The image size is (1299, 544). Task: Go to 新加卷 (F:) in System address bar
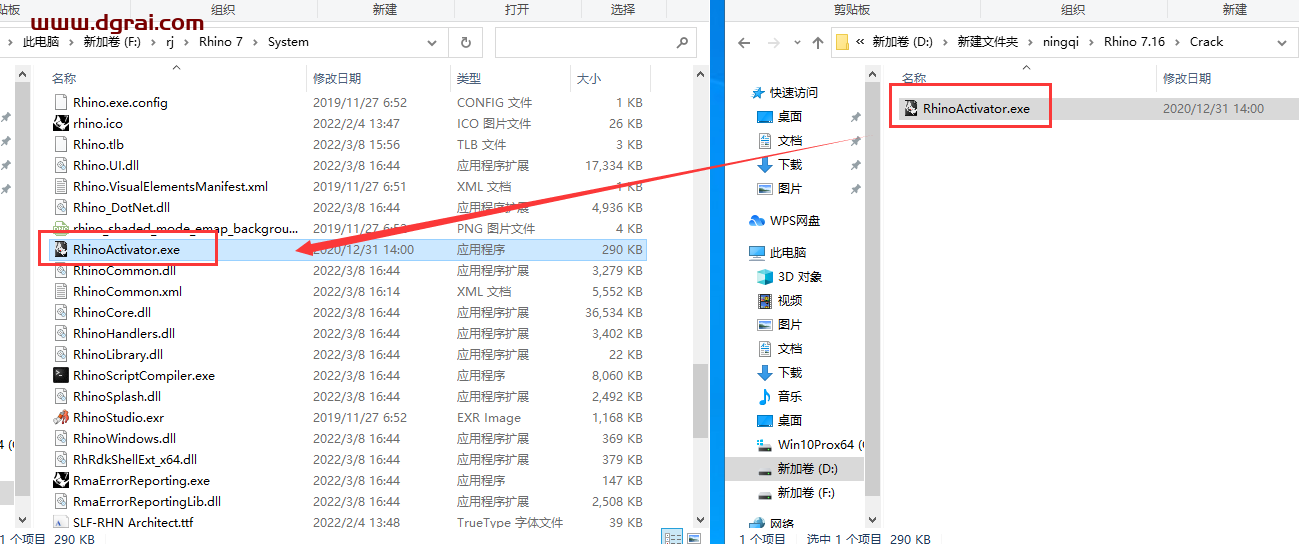(112, 42)
